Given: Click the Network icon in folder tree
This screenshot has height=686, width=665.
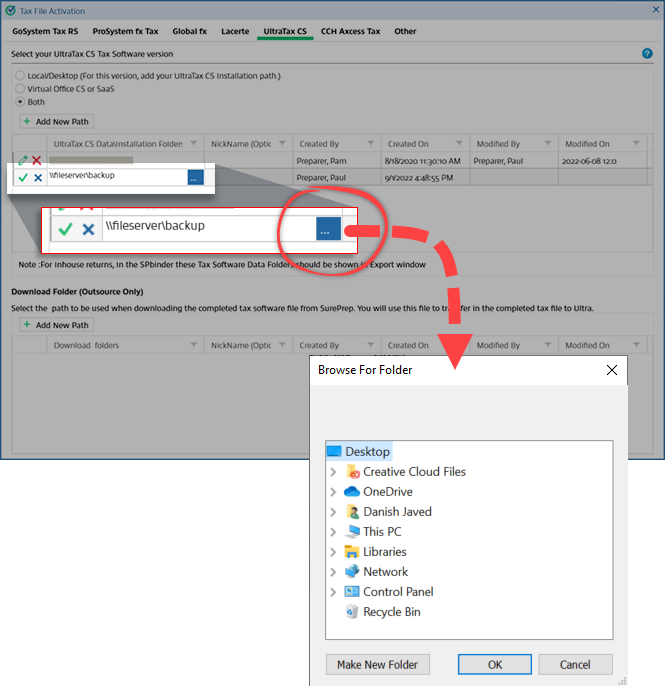Looking at the screenshot, I should tap(352, 571).
